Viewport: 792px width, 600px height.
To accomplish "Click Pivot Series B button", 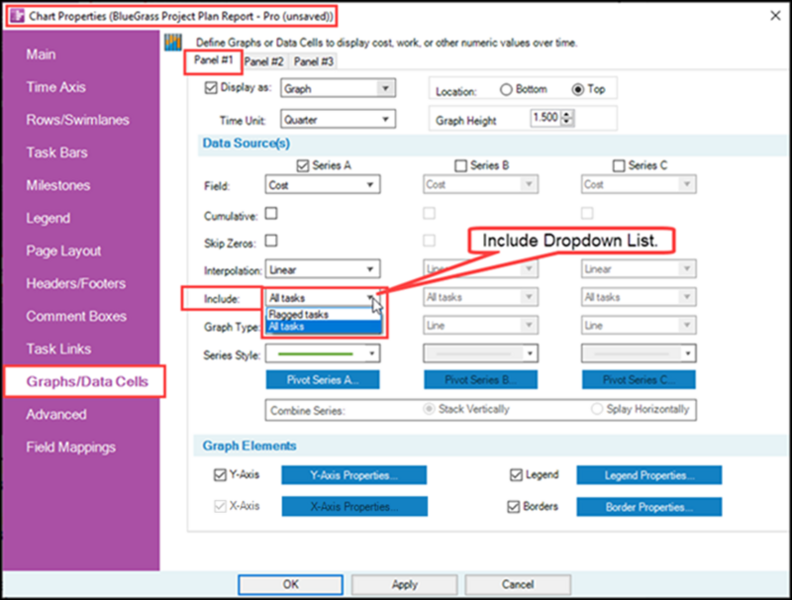I will click(x=480, y=380).
